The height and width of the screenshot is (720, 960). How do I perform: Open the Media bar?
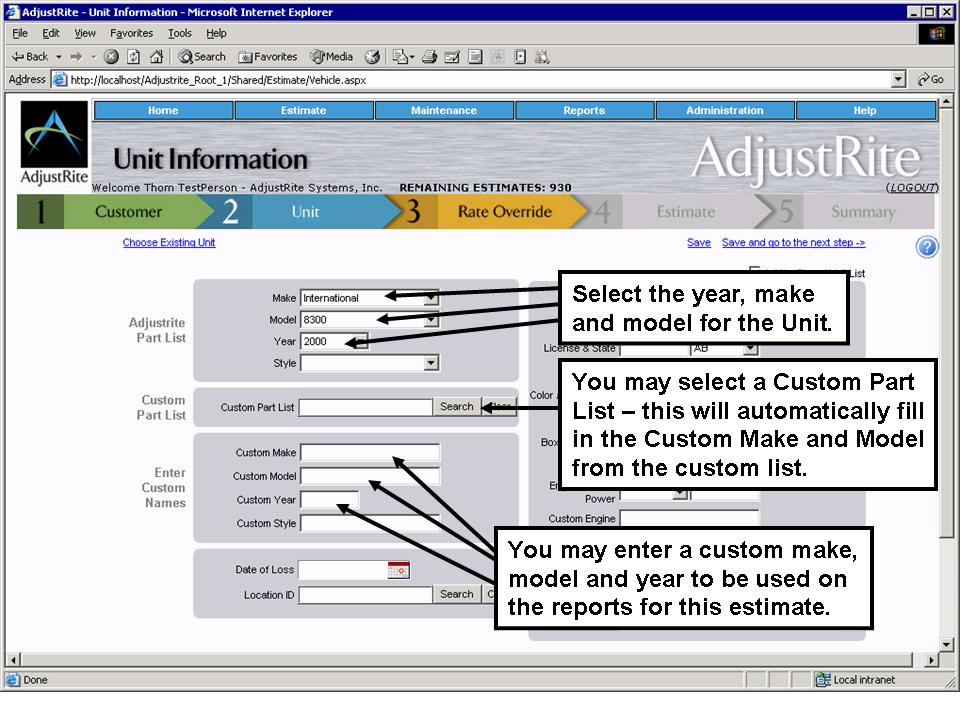[x=332, y=57]
